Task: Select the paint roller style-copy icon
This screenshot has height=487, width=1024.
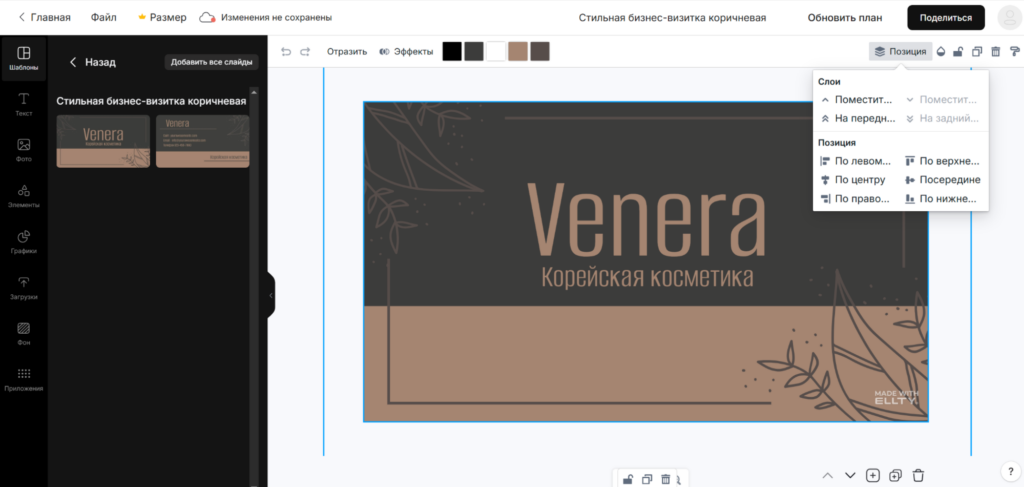Action: pyautogui.click(x=1014, y=52)
